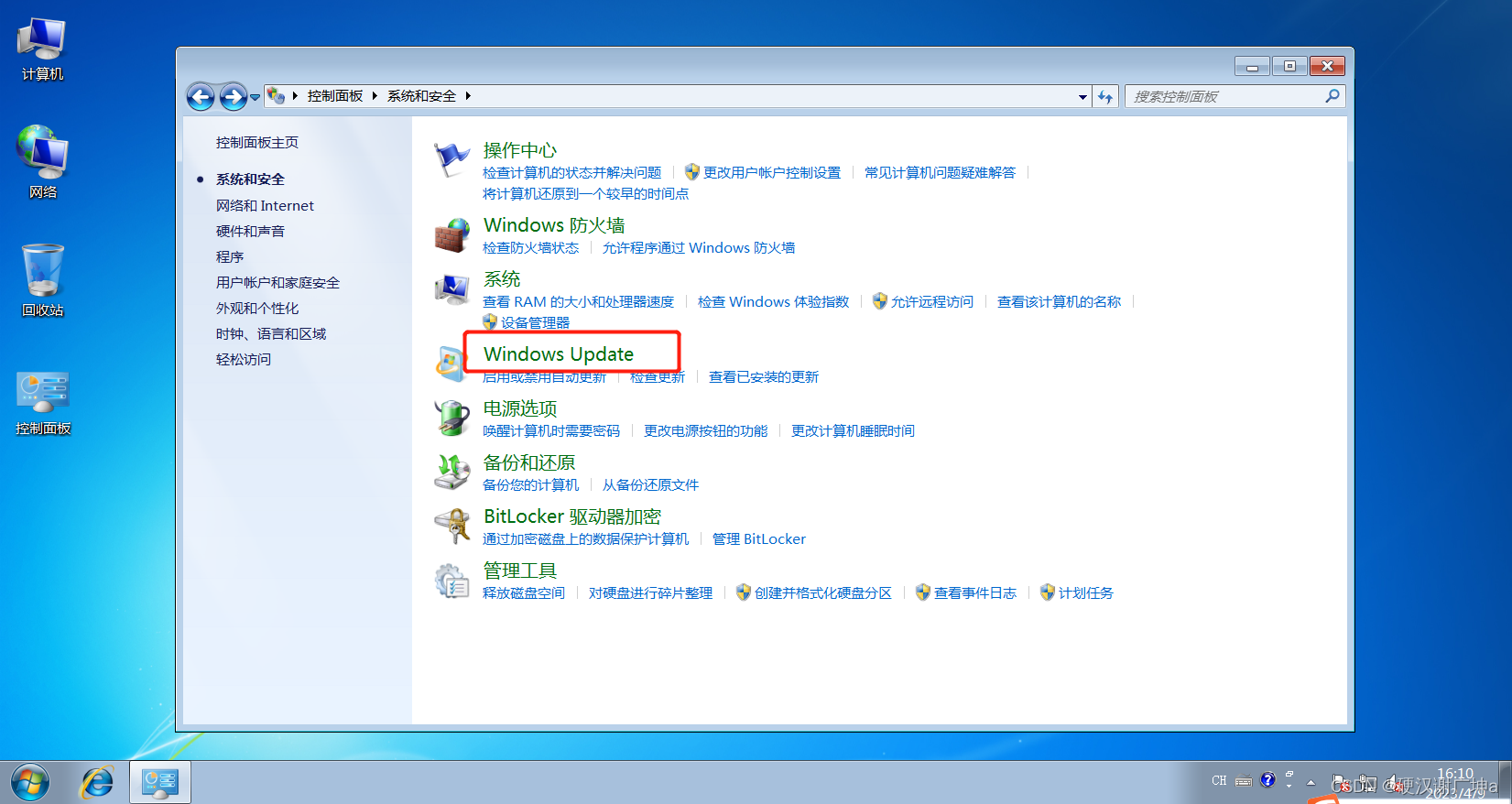Select 用户帐户和家庭安全 in the sidebar

tap(277, 282)
